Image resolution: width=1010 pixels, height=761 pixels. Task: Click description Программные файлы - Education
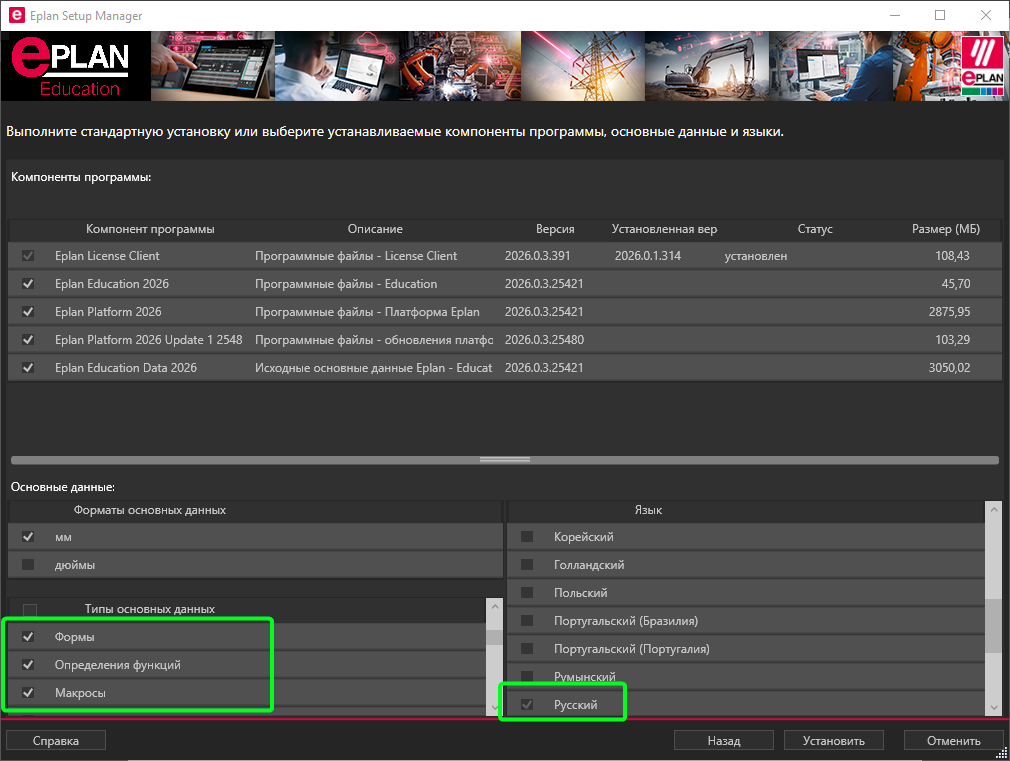click(346, 284)
